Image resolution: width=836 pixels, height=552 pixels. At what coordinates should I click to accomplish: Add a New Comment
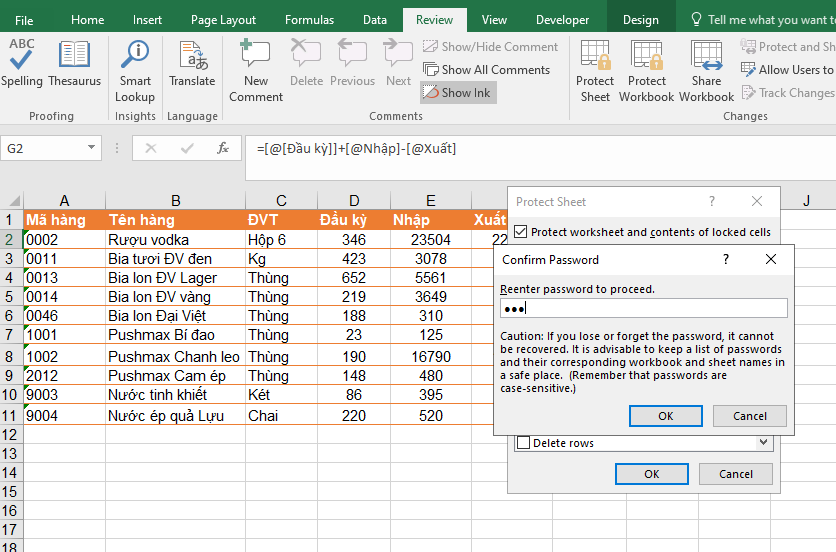pyautogui.click(x=256, y=70)
